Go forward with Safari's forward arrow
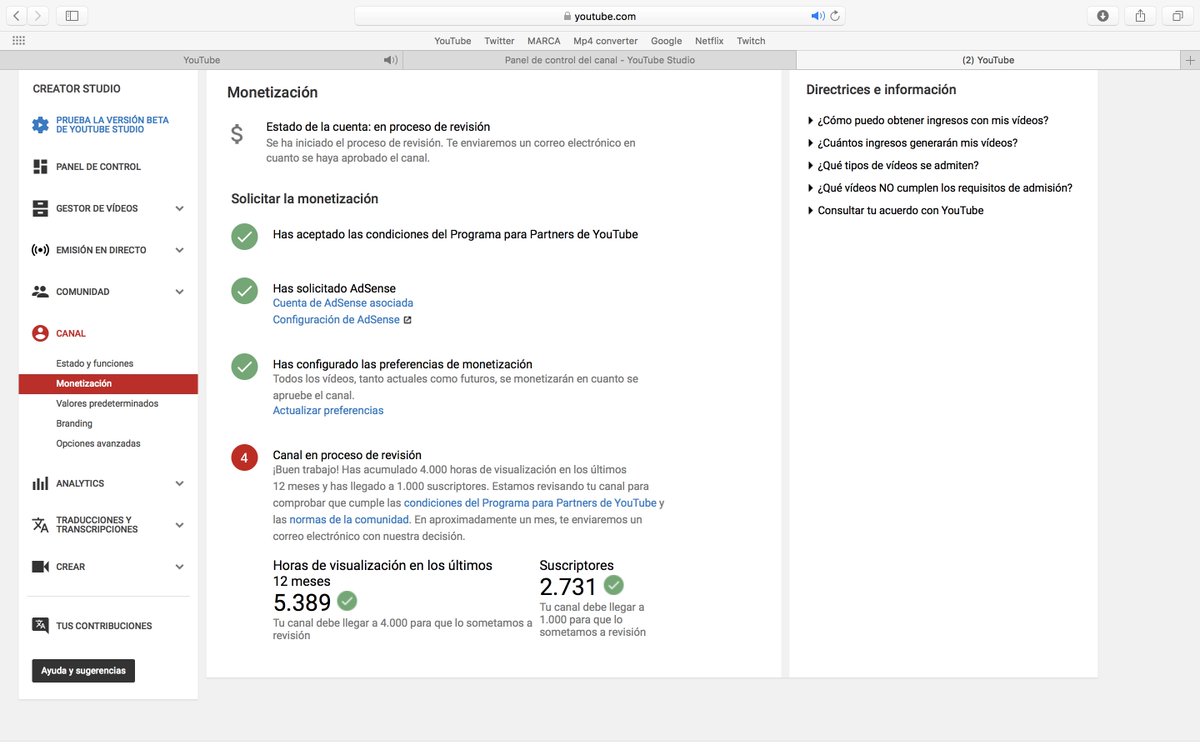This screenshot has width=1200, height=750. tap(38, 16)
